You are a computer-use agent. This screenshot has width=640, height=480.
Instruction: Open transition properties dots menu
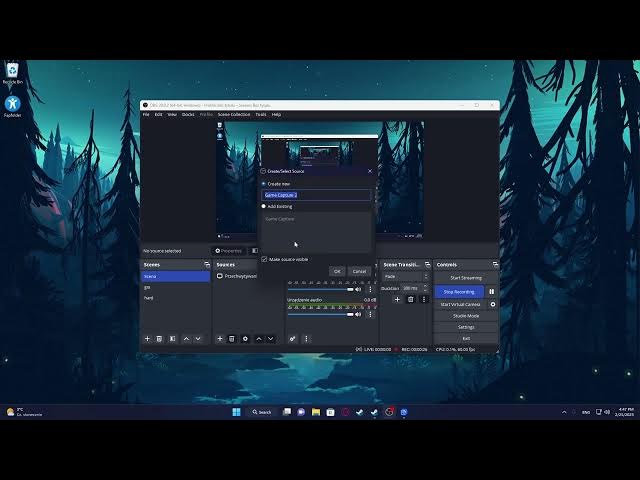(424, 299)
